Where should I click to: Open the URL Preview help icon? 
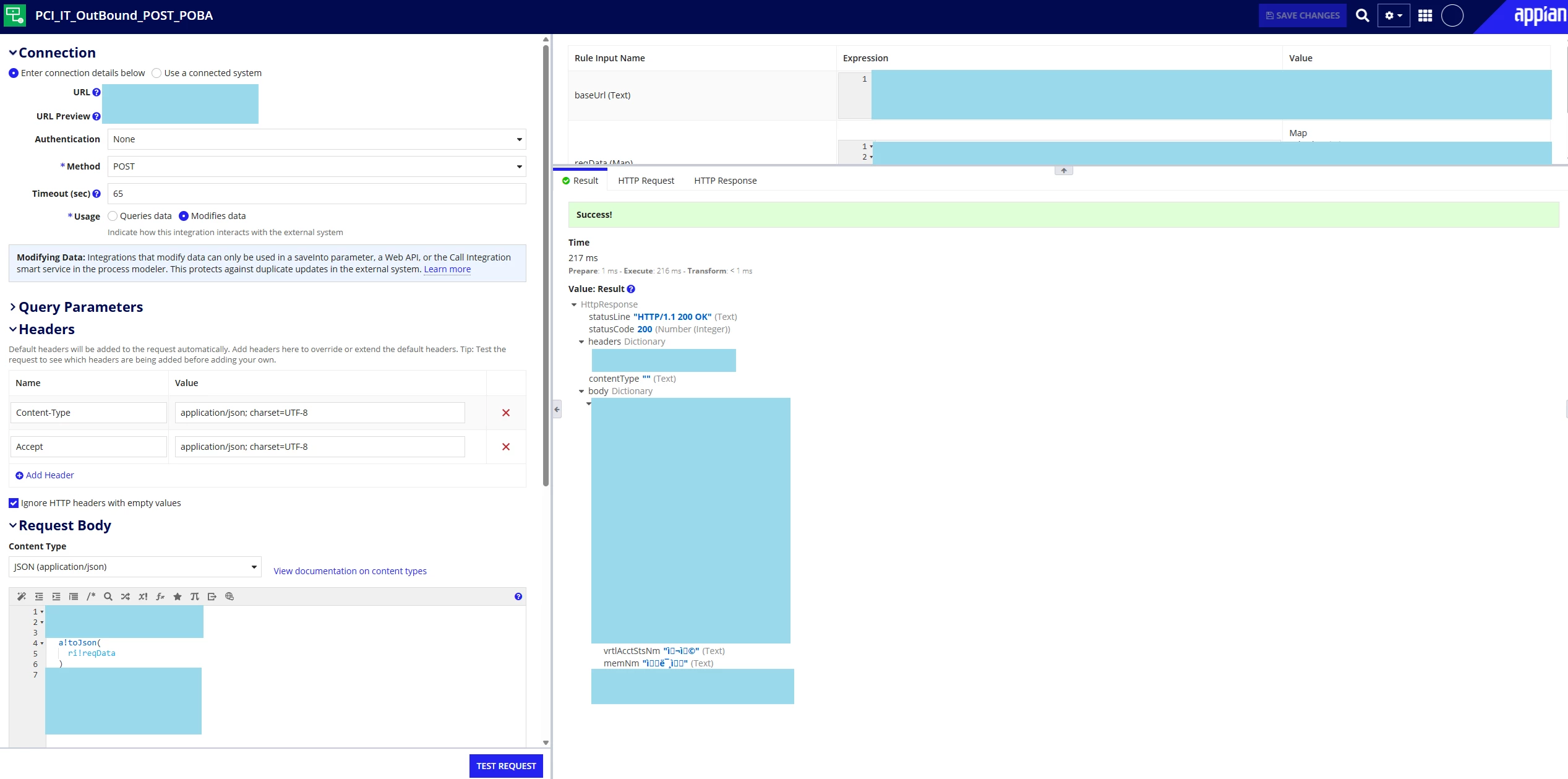(96, 116)
